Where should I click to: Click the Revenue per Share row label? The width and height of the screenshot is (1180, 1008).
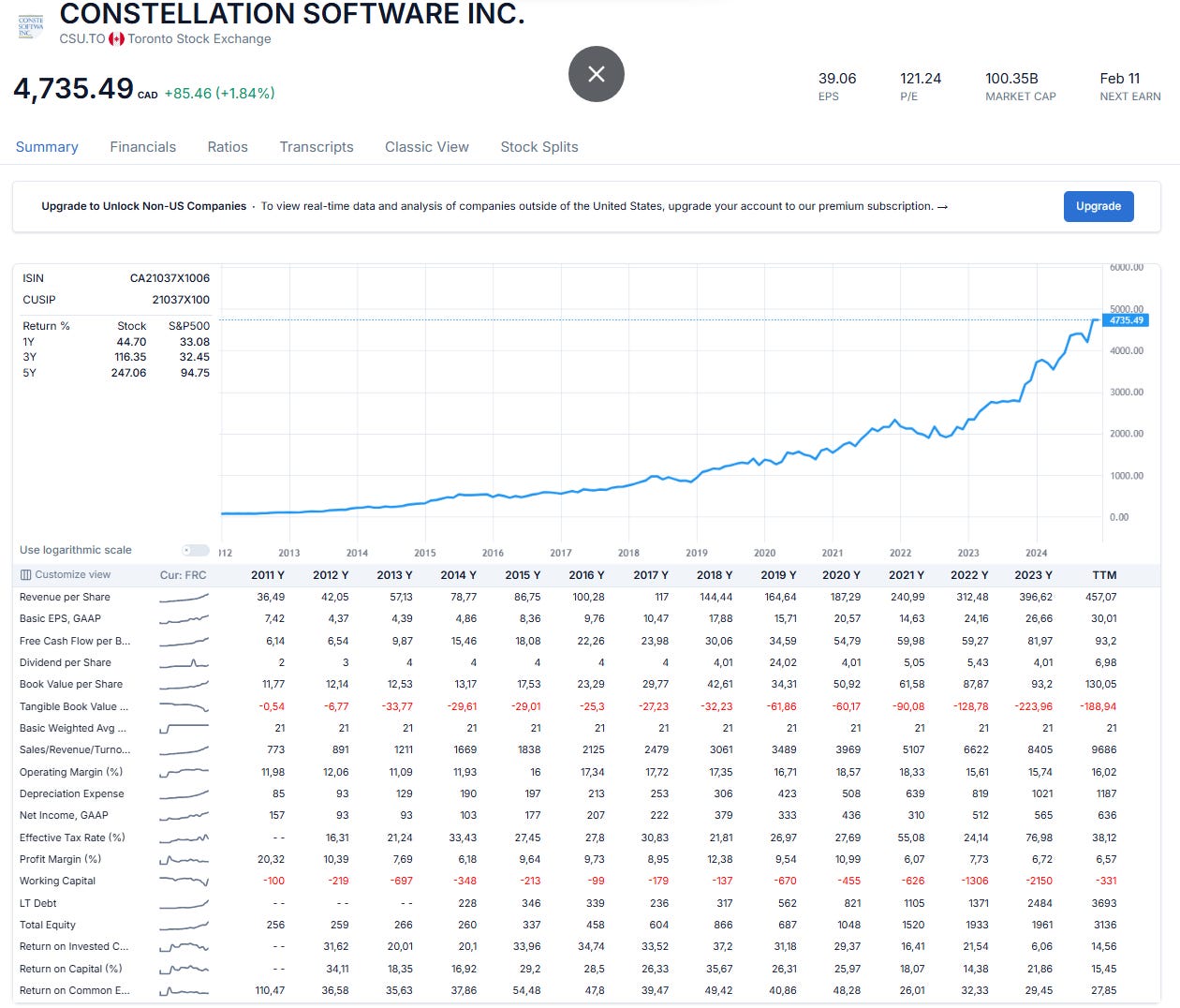65,597
